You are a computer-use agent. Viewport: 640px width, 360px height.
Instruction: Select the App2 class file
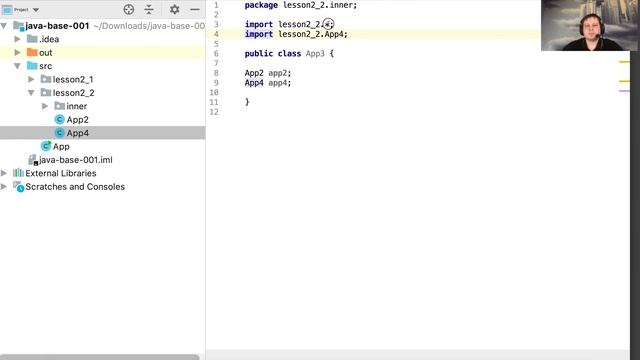click(x=78, y=120)
